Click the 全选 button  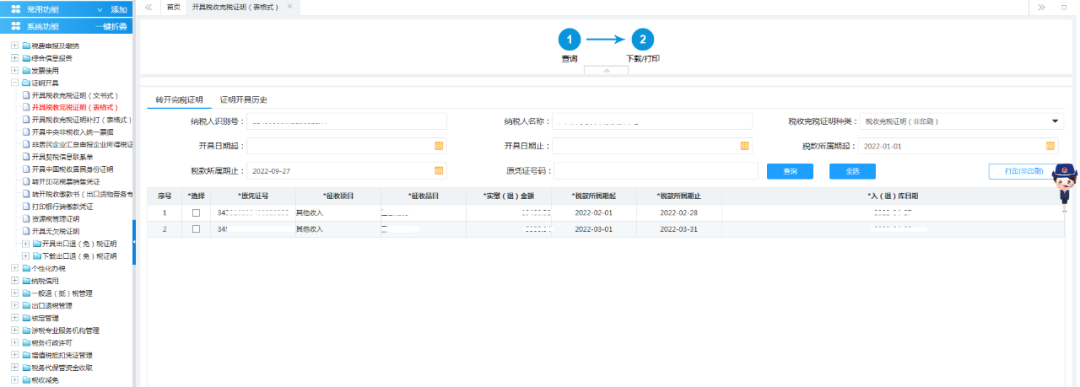(852, 171)
